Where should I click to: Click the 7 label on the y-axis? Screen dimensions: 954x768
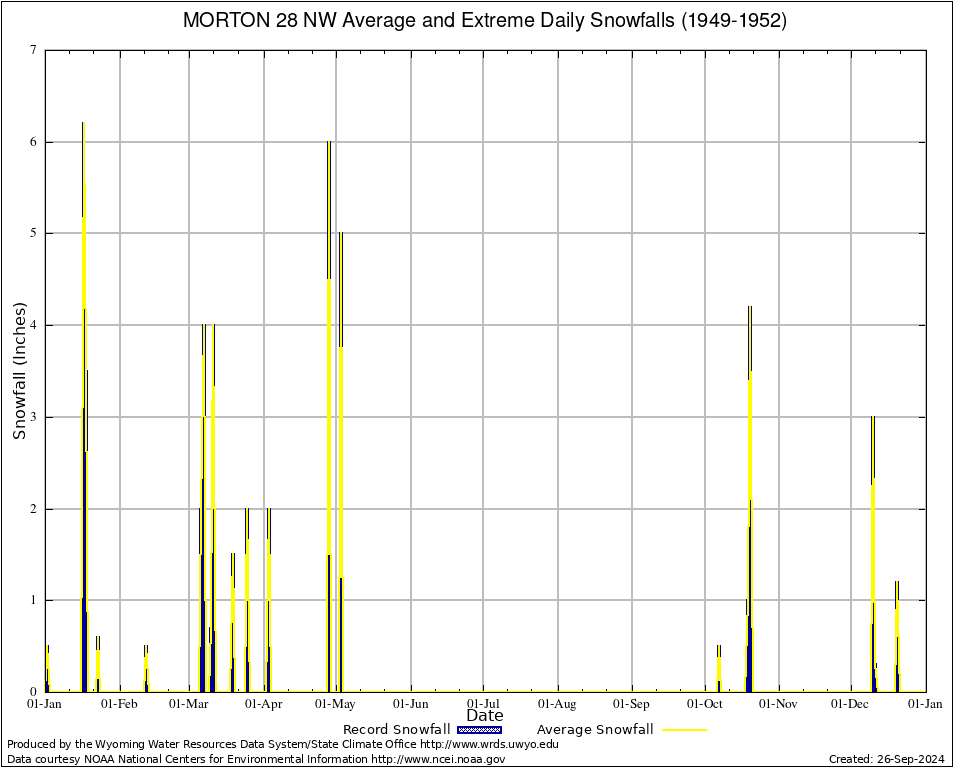33,50
